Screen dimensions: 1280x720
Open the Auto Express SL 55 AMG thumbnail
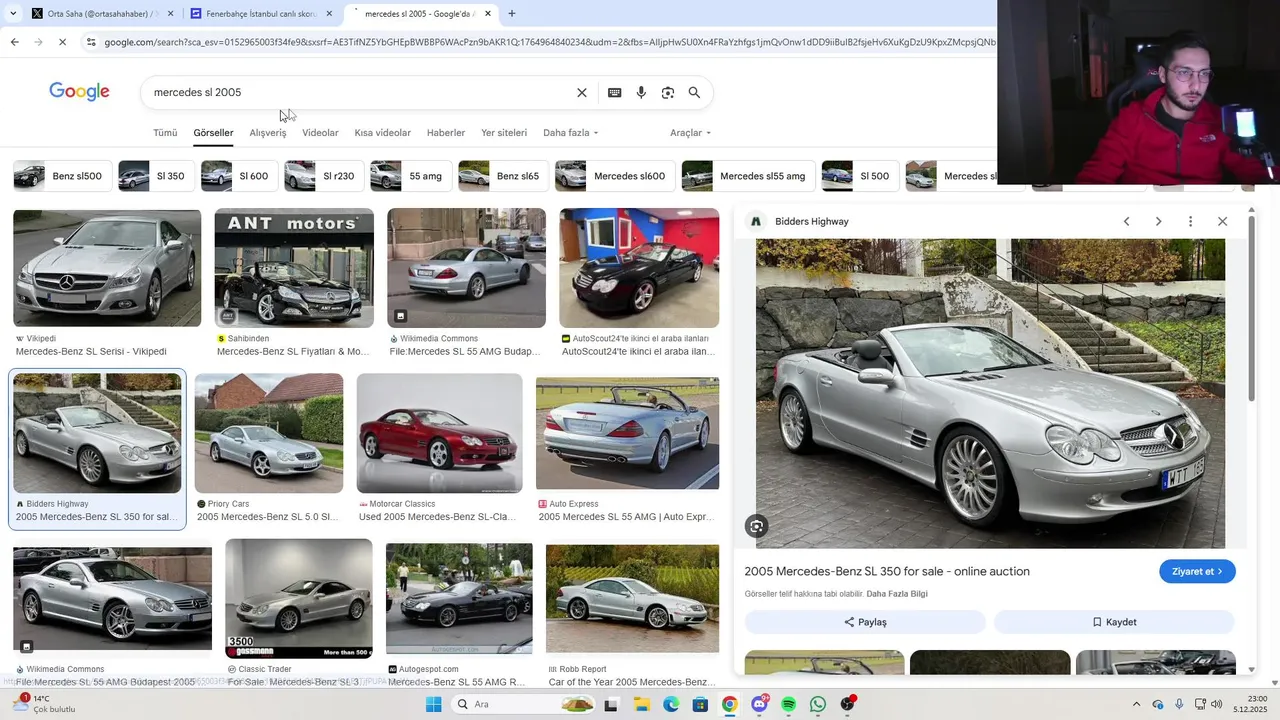(x=627, y=433)
